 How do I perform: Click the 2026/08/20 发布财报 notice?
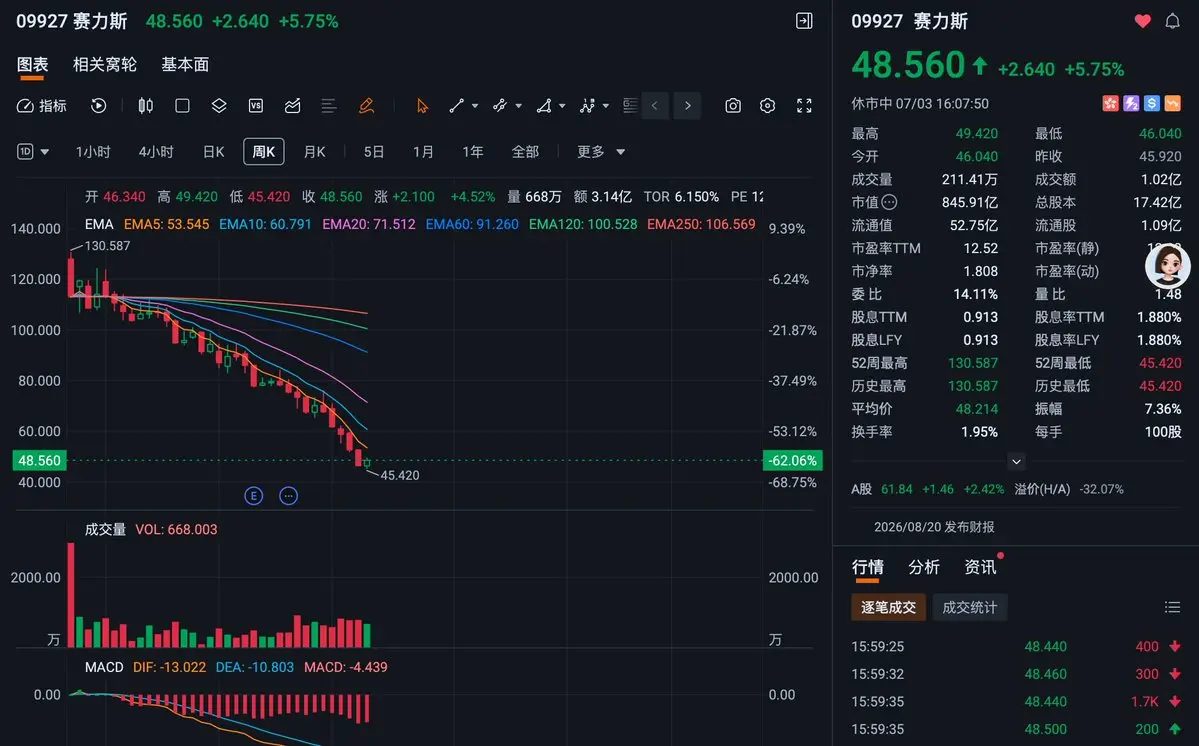934,527
